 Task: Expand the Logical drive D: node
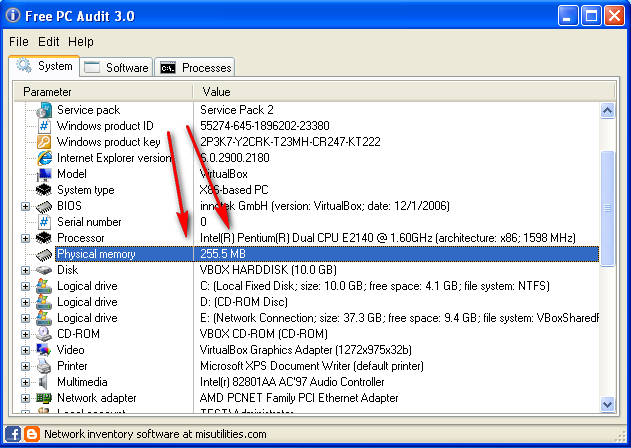[x=25, y=302]
